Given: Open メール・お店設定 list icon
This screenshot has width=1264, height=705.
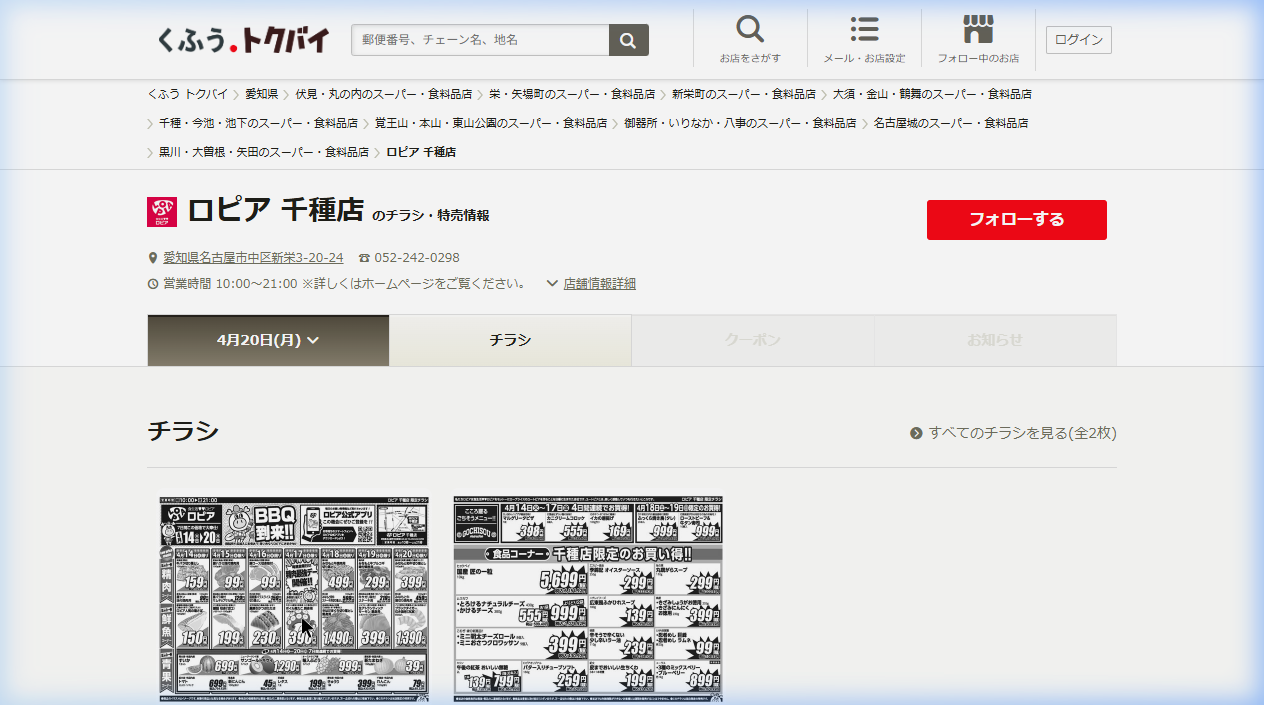Looking at the screenshot, I should (864, 30).
